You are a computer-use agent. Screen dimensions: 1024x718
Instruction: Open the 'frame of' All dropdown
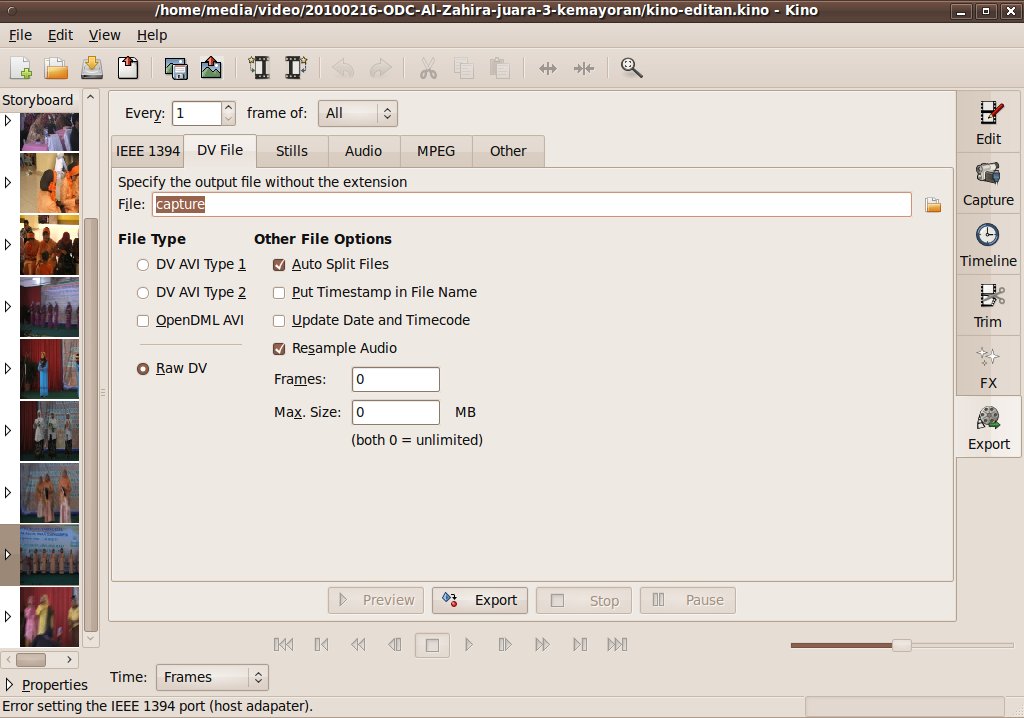(357, 113)
